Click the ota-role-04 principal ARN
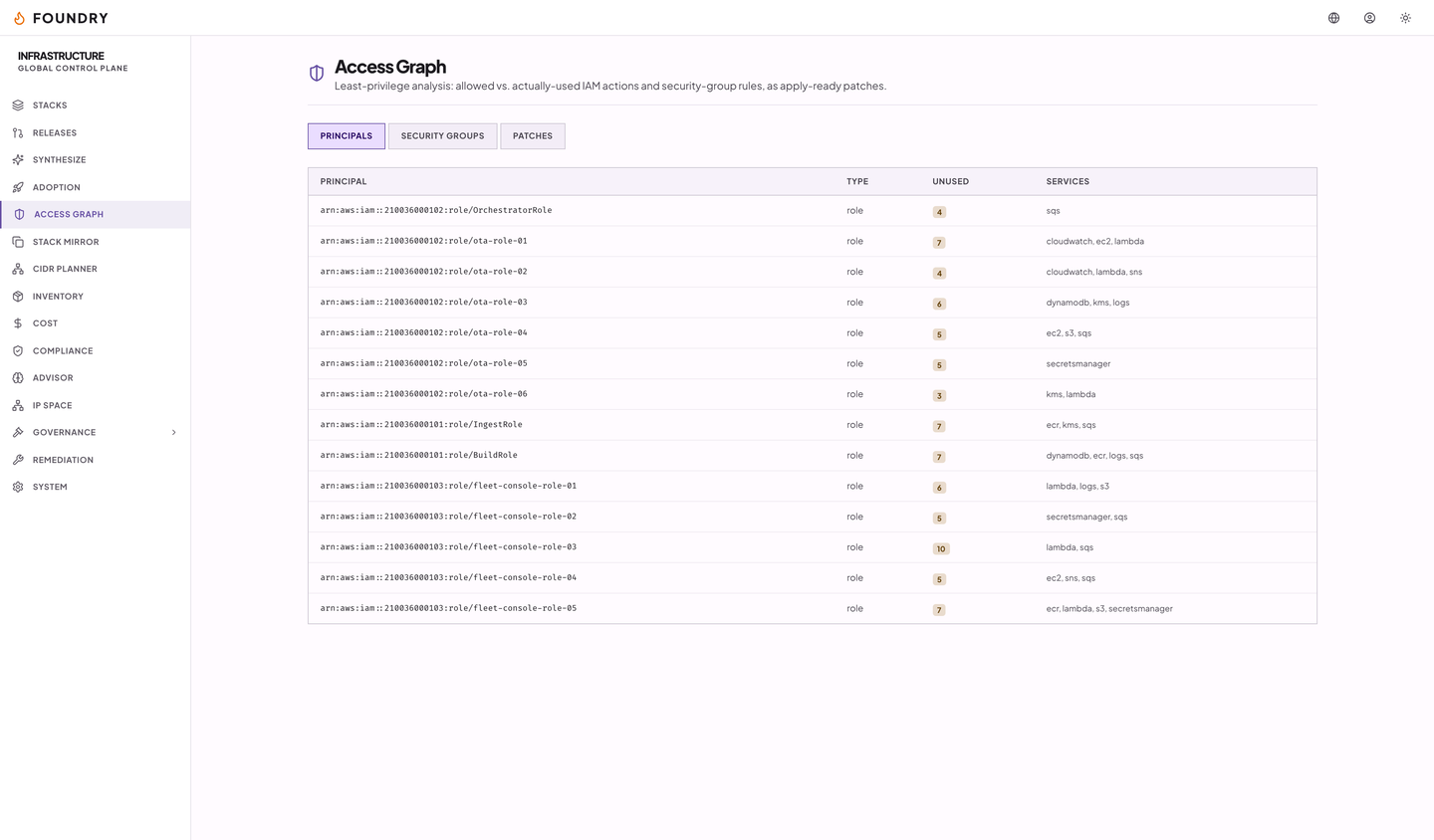Viewport: 1434px width, 840px height. click(424, 333)
